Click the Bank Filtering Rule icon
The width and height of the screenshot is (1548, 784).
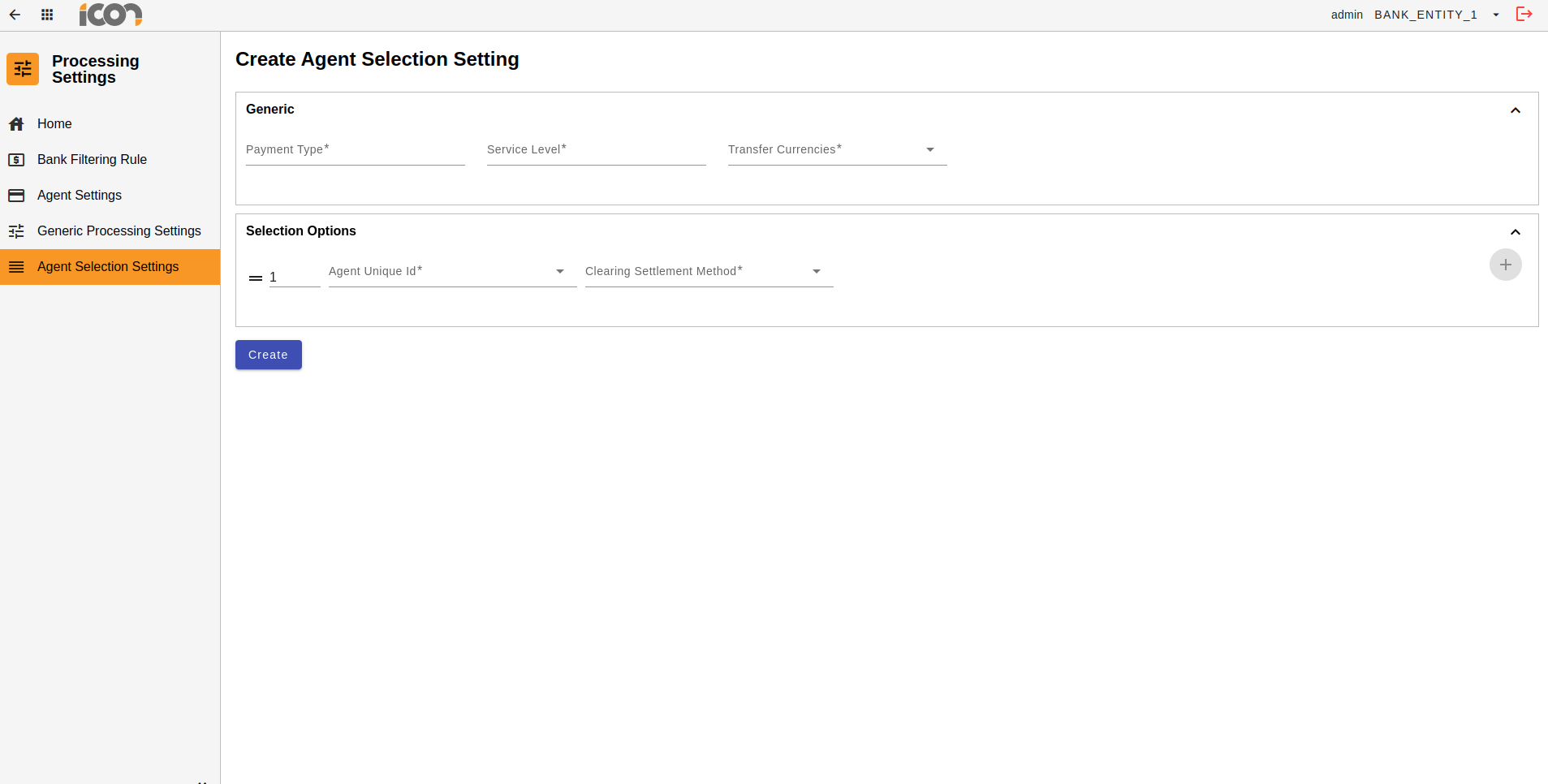pos(17,159)
